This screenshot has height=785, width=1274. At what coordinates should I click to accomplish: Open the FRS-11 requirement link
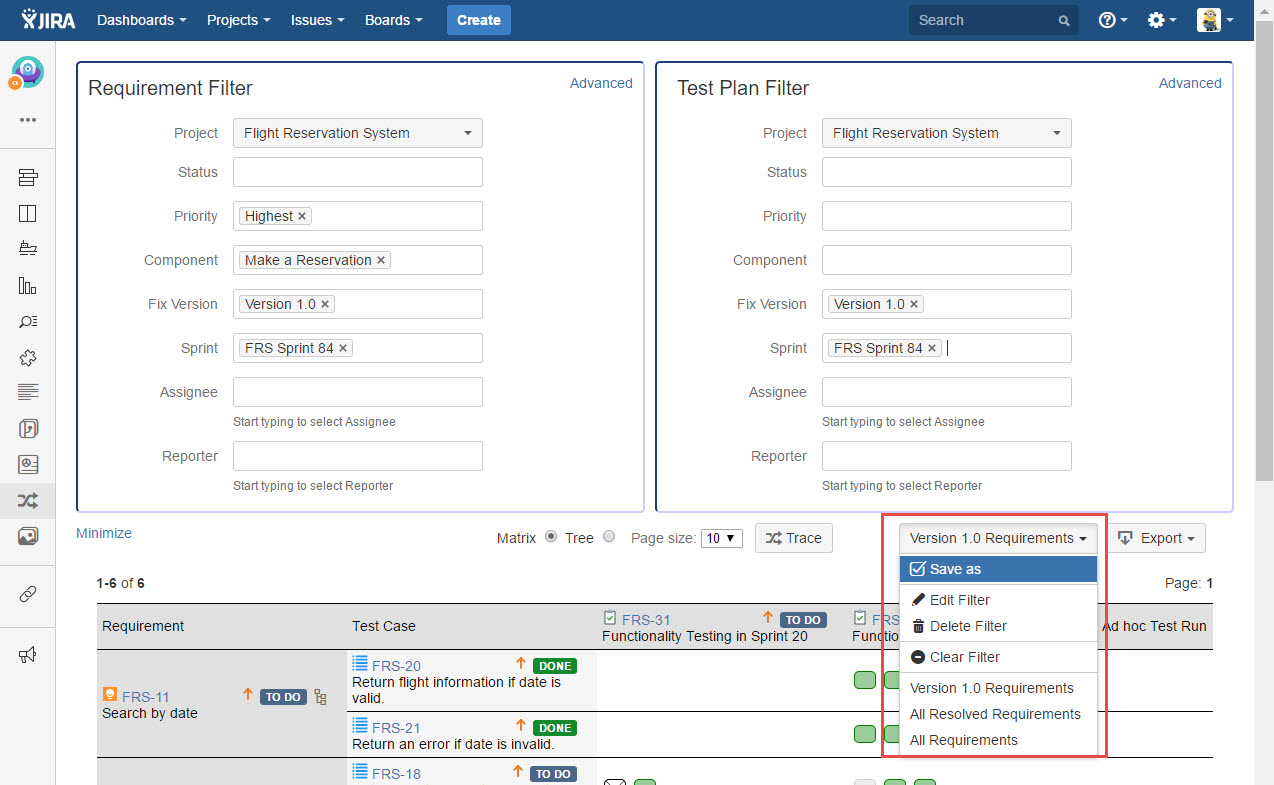(146, 697)
